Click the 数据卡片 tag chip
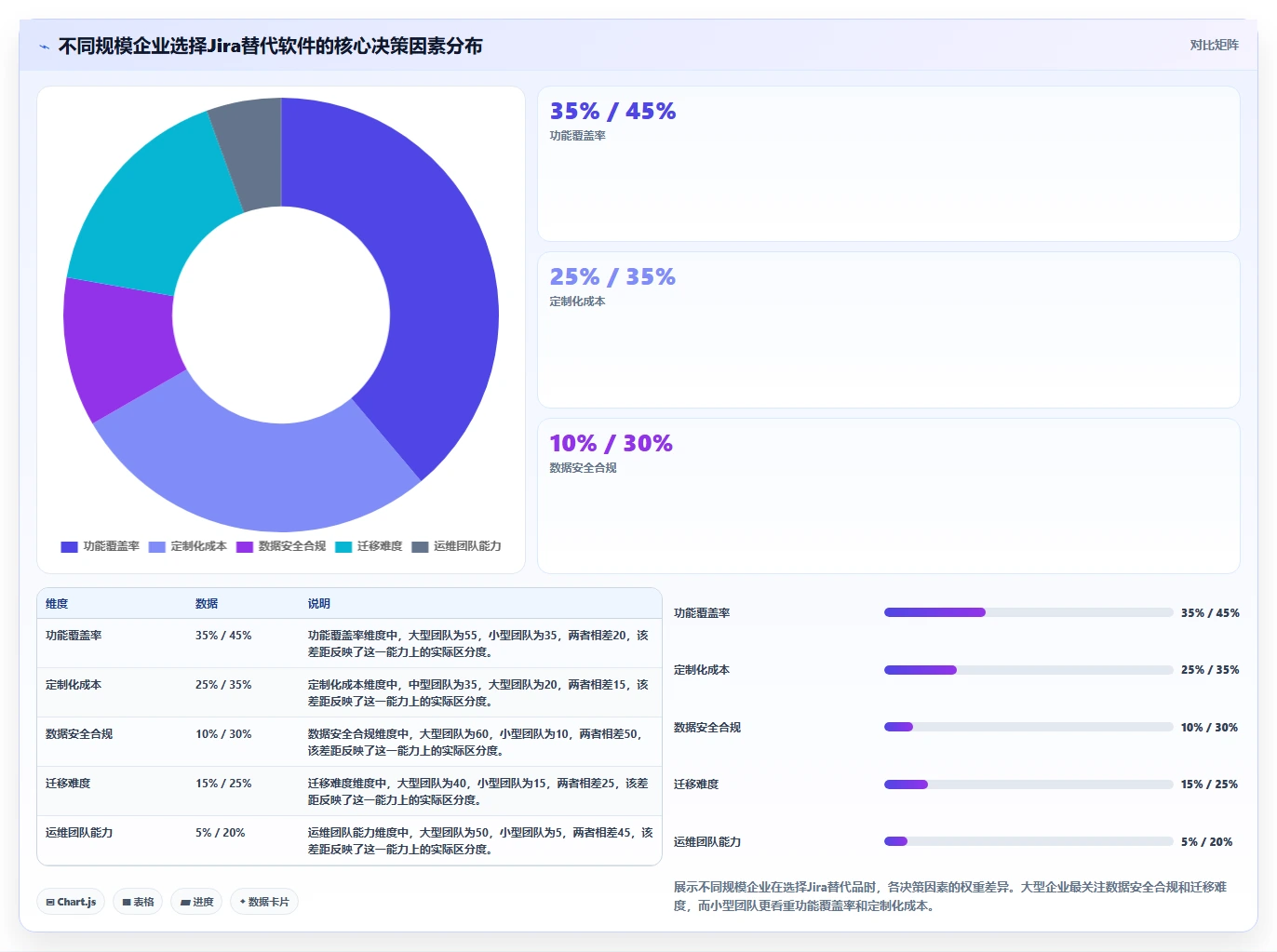Image resolution: width=1277 pixels, height=952 pixels. (x=264, y=902)
